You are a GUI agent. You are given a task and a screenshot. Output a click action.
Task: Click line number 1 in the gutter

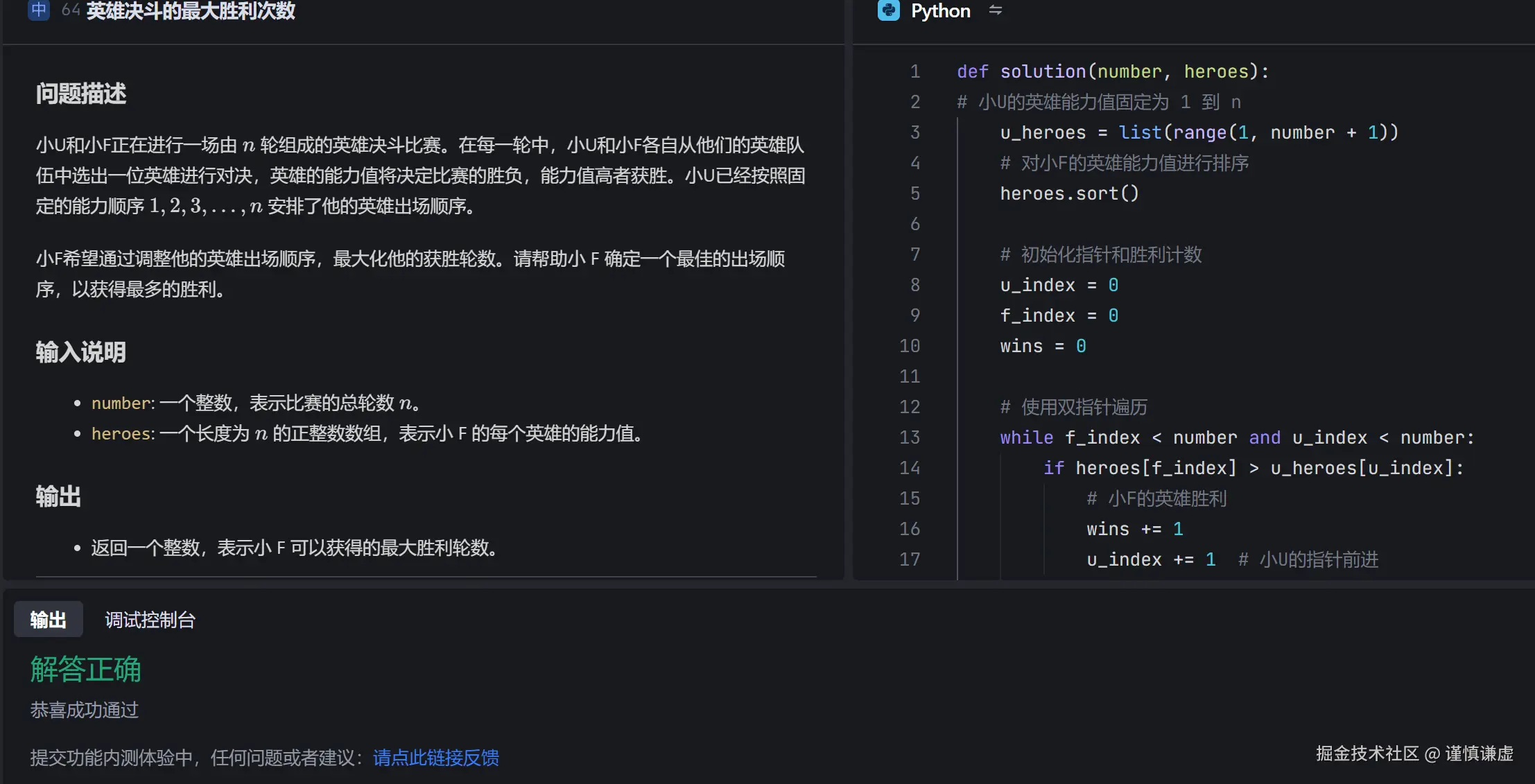[x=914, y=71]
